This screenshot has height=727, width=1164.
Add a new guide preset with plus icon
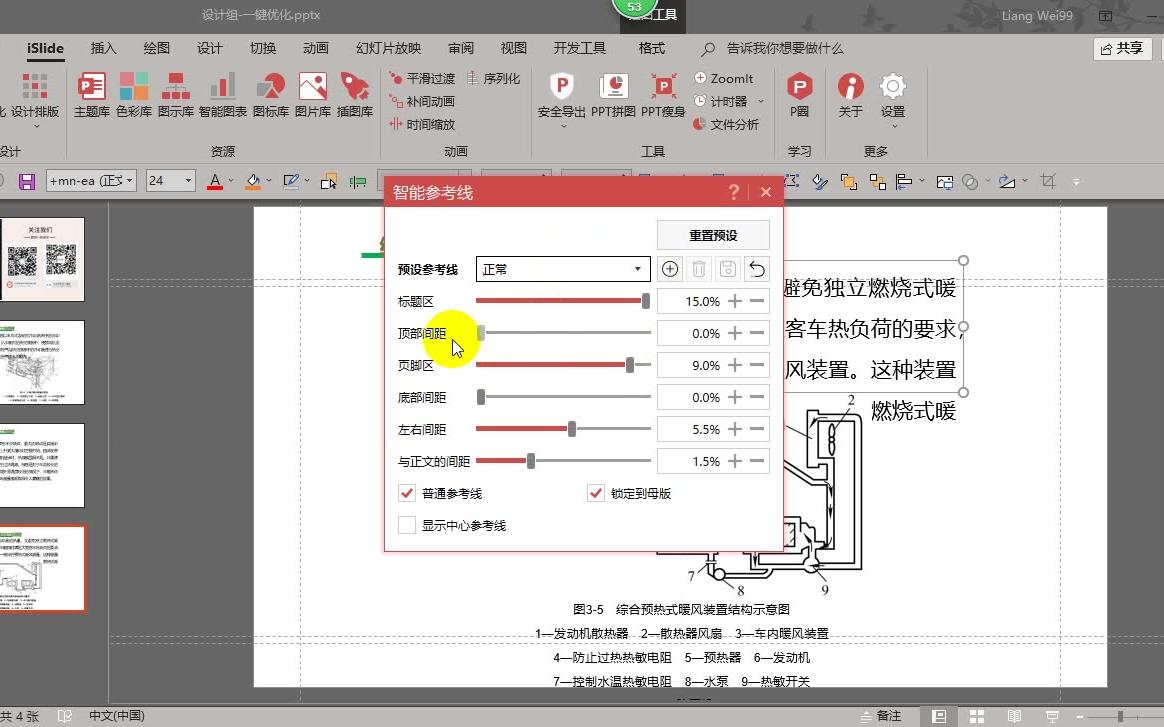pos(669,268)
